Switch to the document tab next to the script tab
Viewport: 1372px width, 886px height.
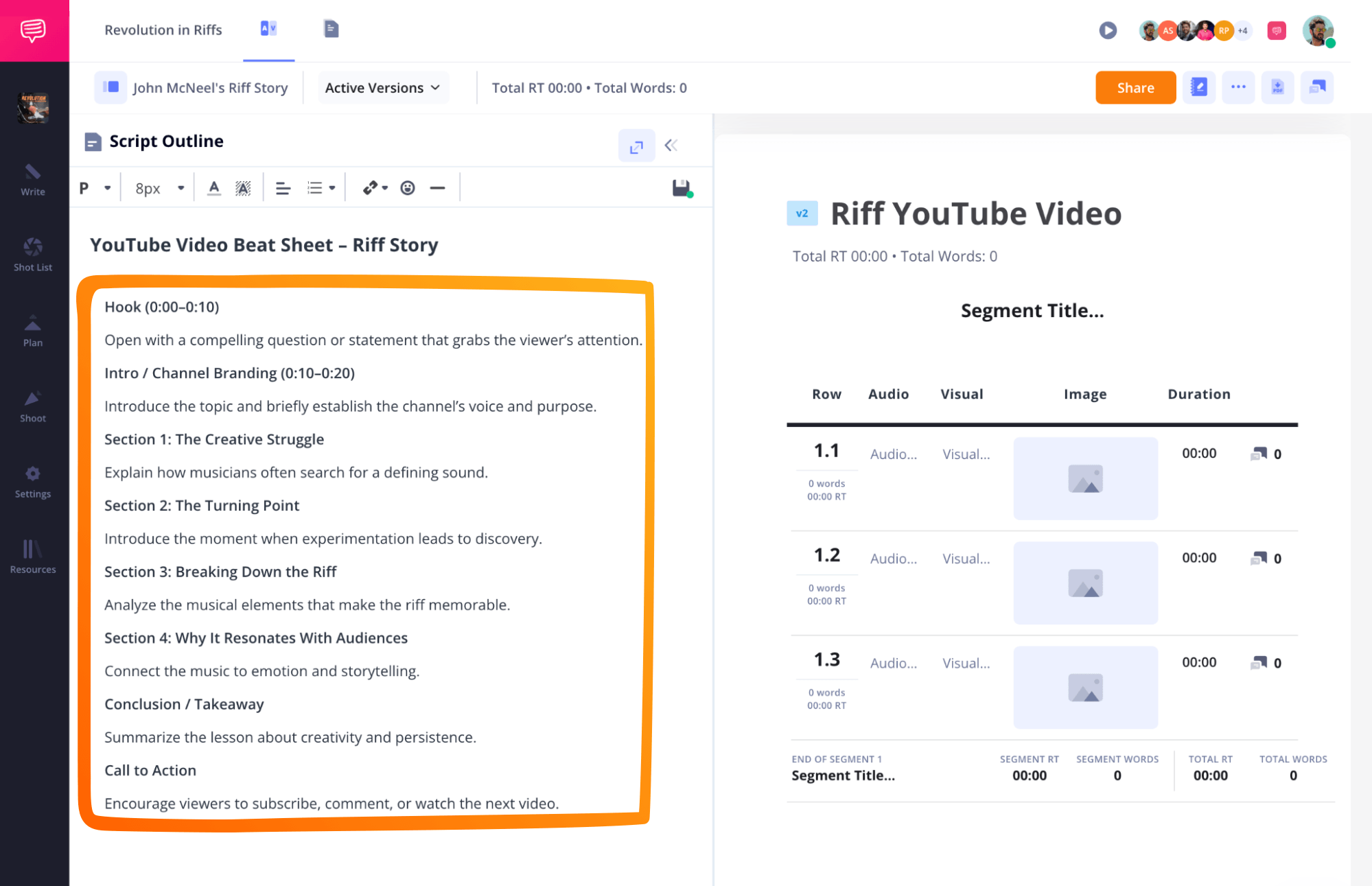(x=330, y=28)
